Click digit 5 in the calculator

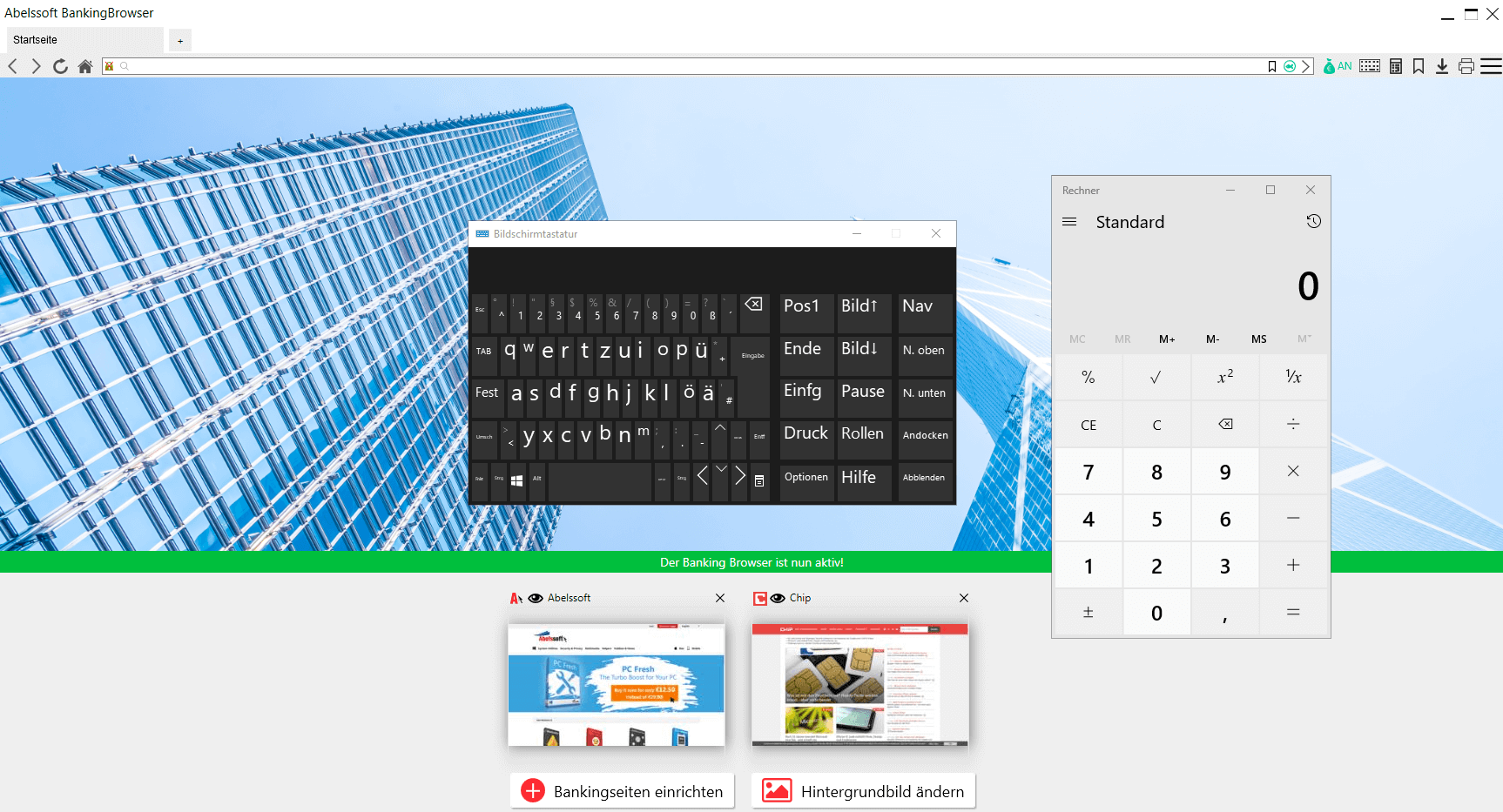point(1156,519)
